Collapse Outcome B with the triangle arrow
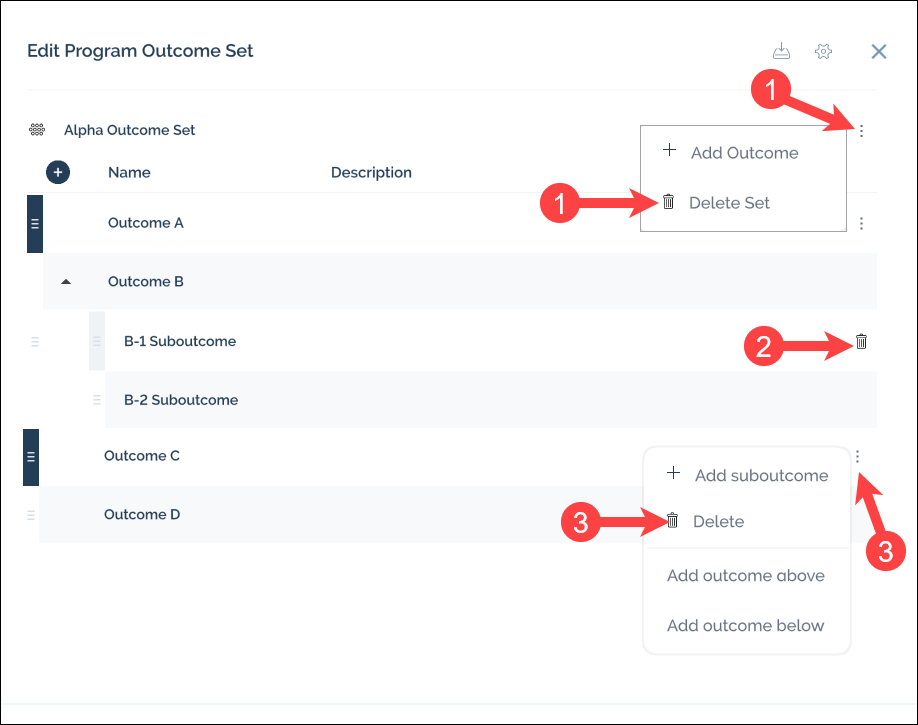This screenshot has width=918, height=725. pos(66,282)
